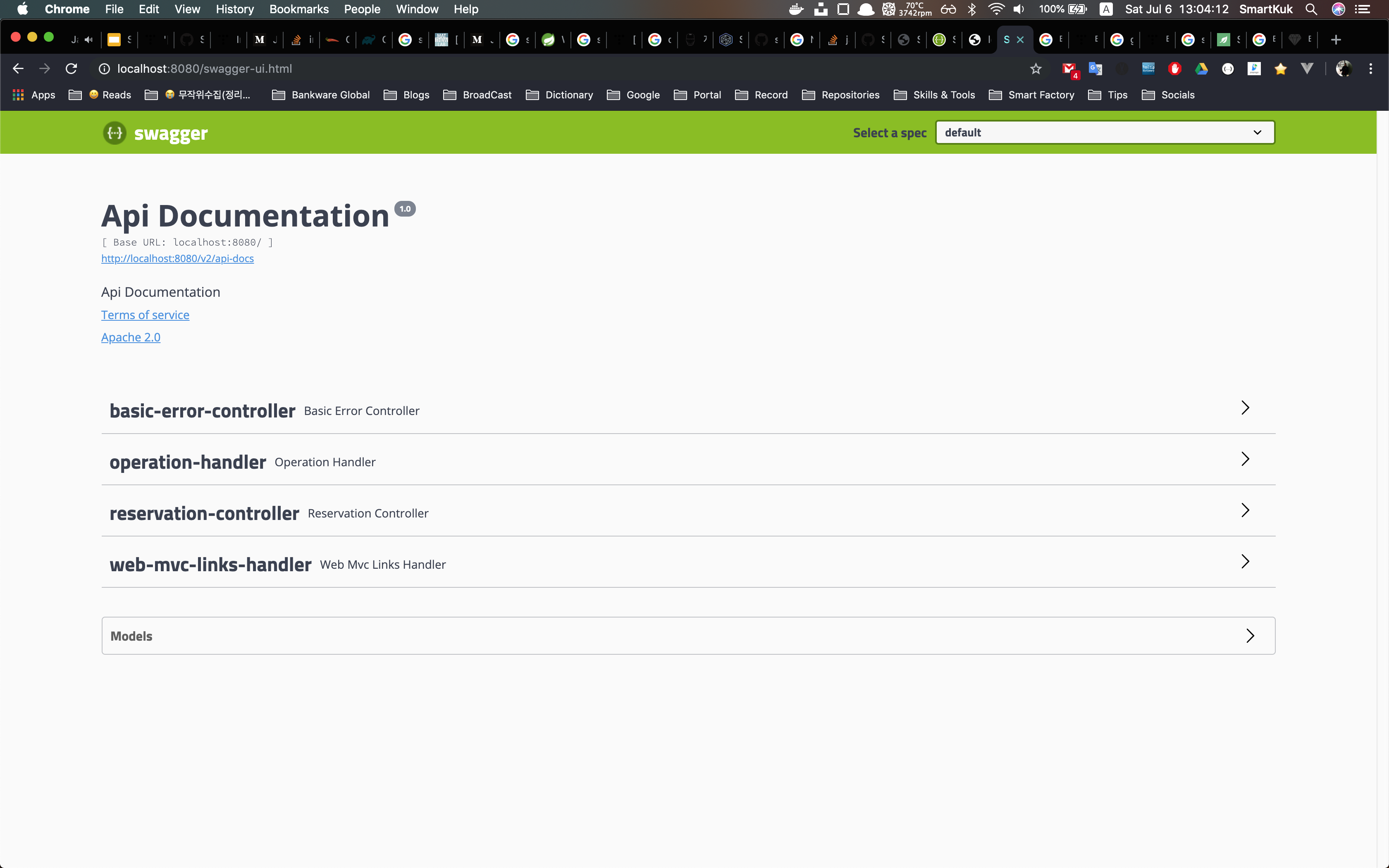Open the History menu
Viewport: 1389px width, 868px height.
point(234,9)
